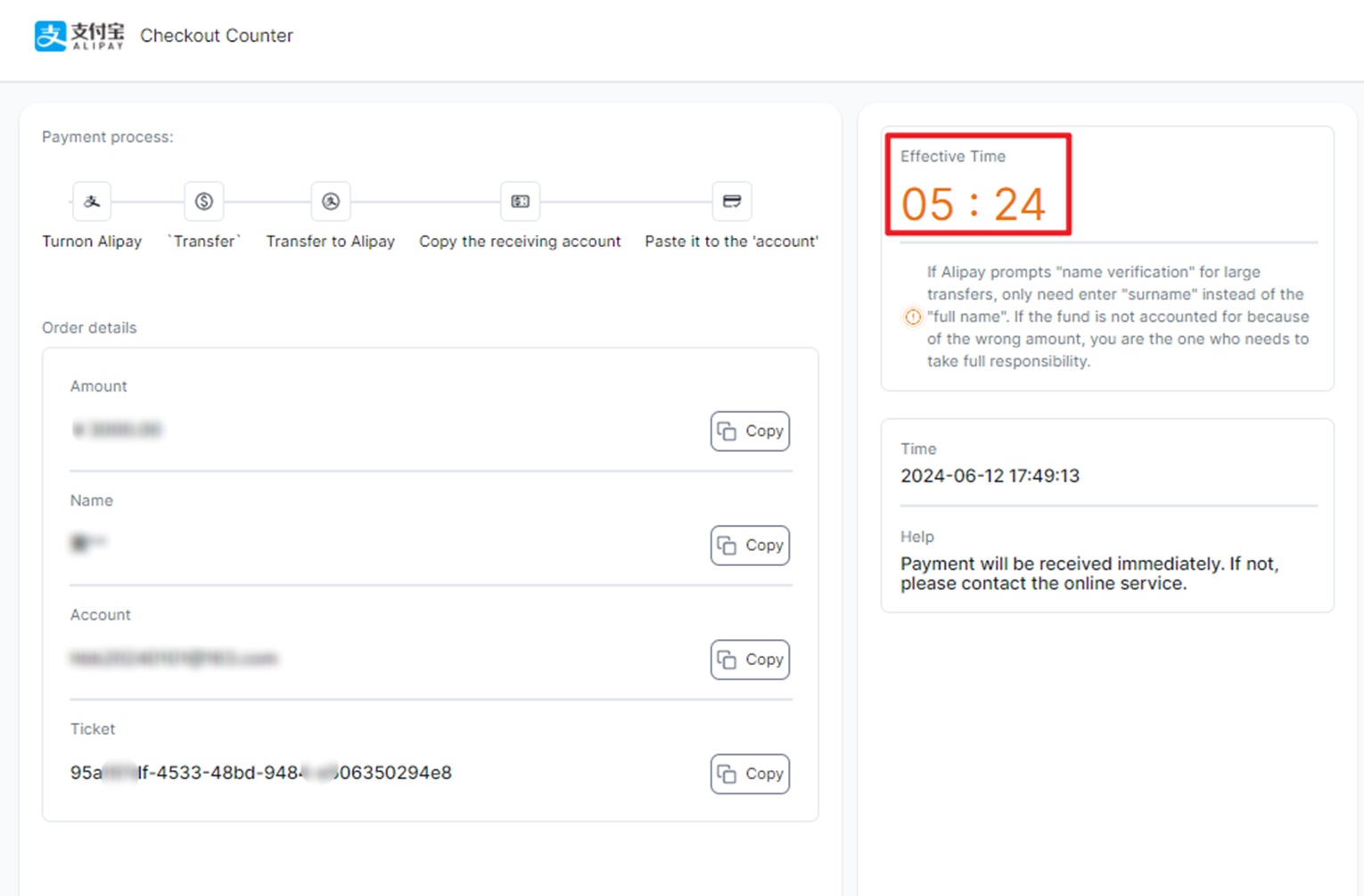
Task: Click the 'Checkout Counter' page title
Action: coord(217,36)
